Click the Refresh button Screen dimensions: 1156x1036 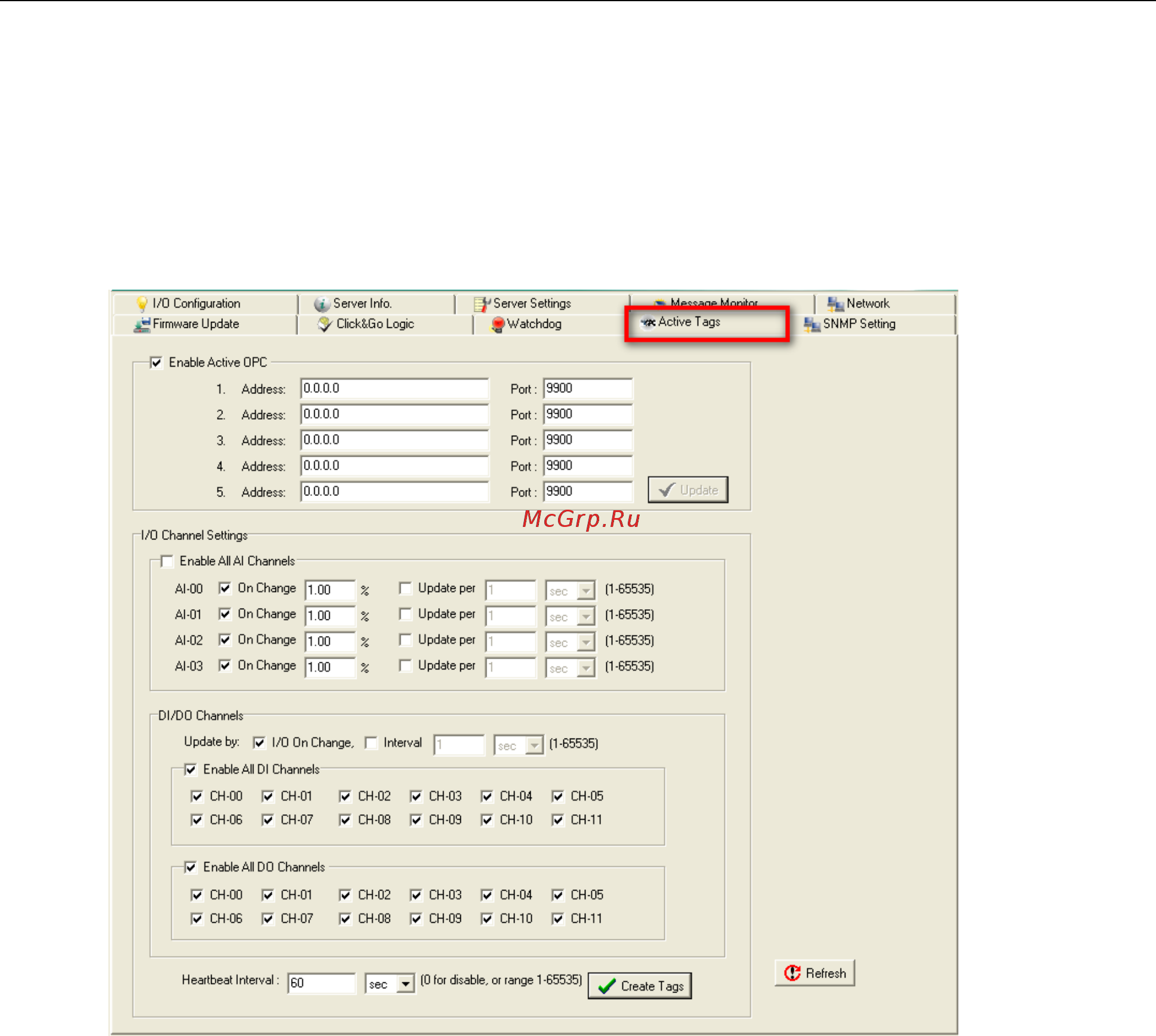[815, 973]
